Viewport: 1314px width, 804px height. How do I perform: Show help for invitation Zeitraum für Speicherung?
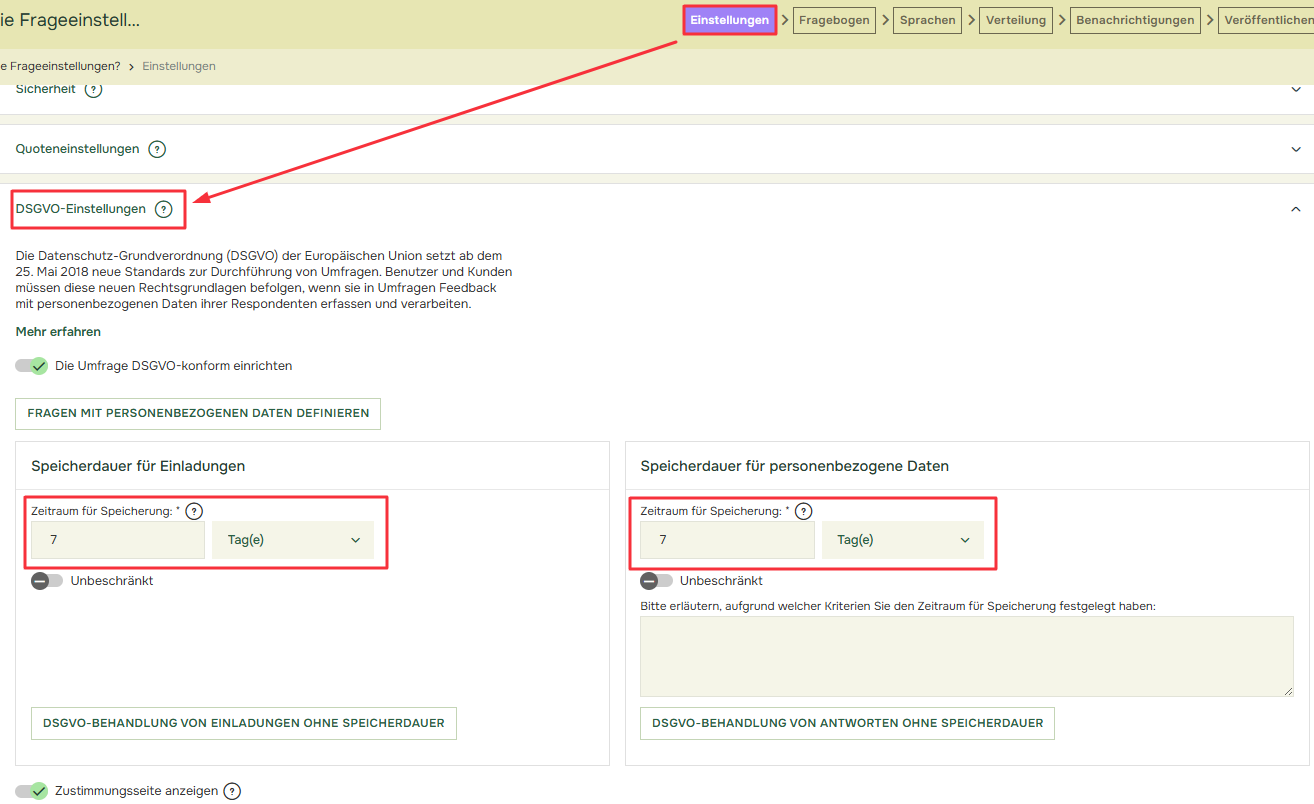[194, 511]
